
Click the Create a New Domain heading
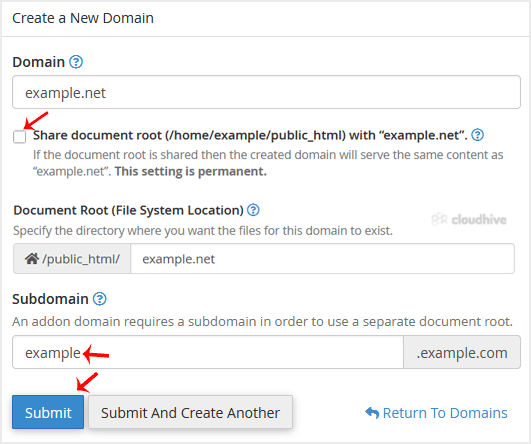[x=83, y=18]
